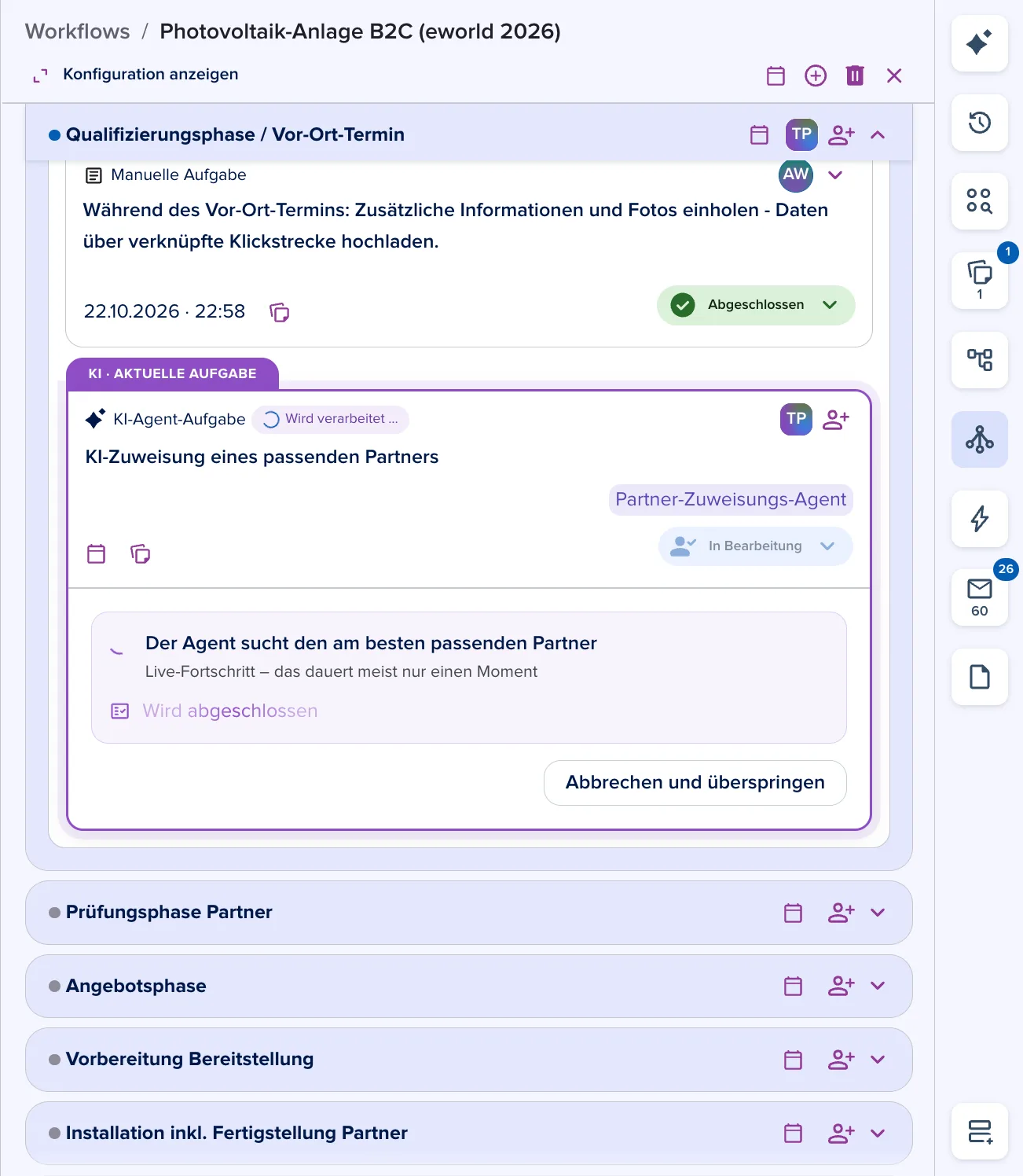
Task: Click the calendar icon in the KI-Agent-Aufgabe card
Action: pos(96,553)
